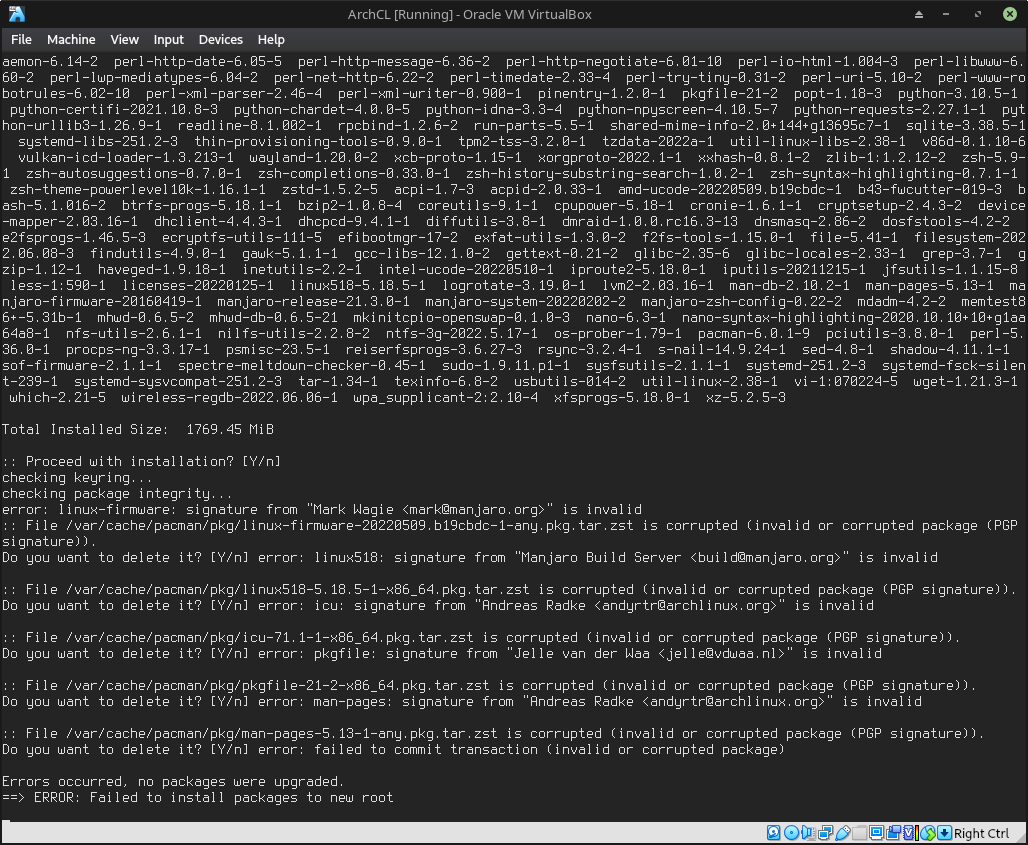Click the "Total Installed Size: 1769.45 MiB" line
The image size is (1028, 845).
pyautogui.click(x=138, y=429)
